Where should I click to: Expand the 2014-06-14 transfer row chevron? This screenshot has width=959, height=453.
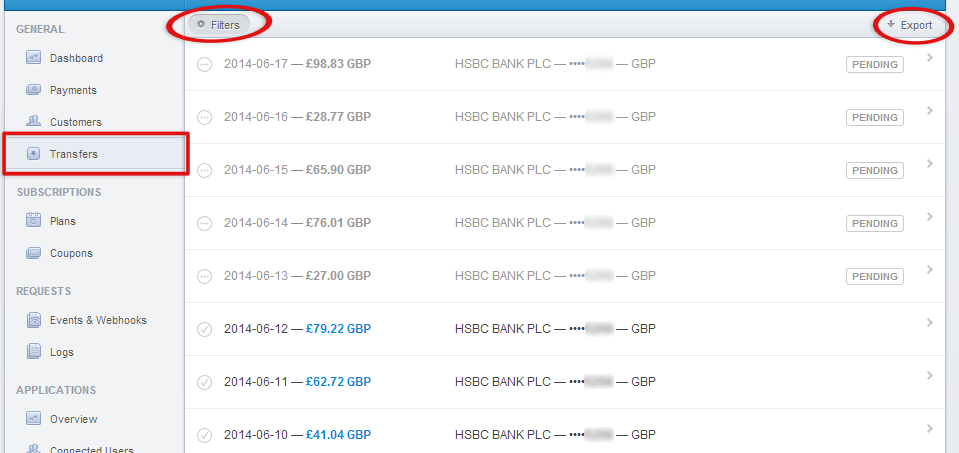pos(930,217)
